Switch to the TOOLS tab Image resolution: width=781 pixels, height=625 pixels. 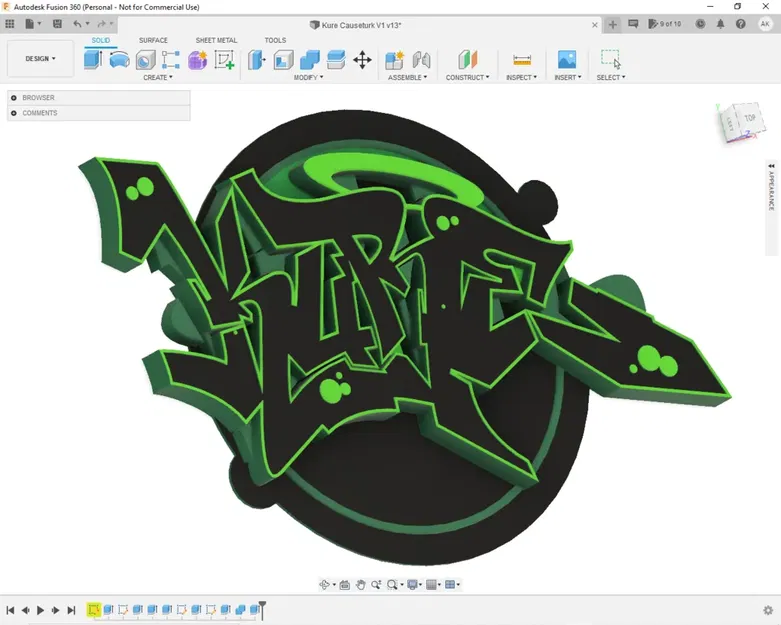coord(275,40)
